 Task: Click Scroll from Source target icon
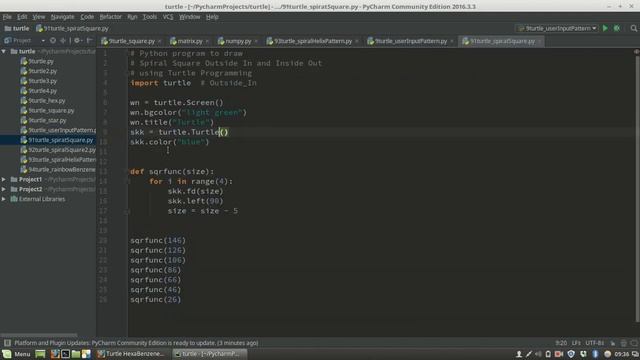click(x=53, y=41)
